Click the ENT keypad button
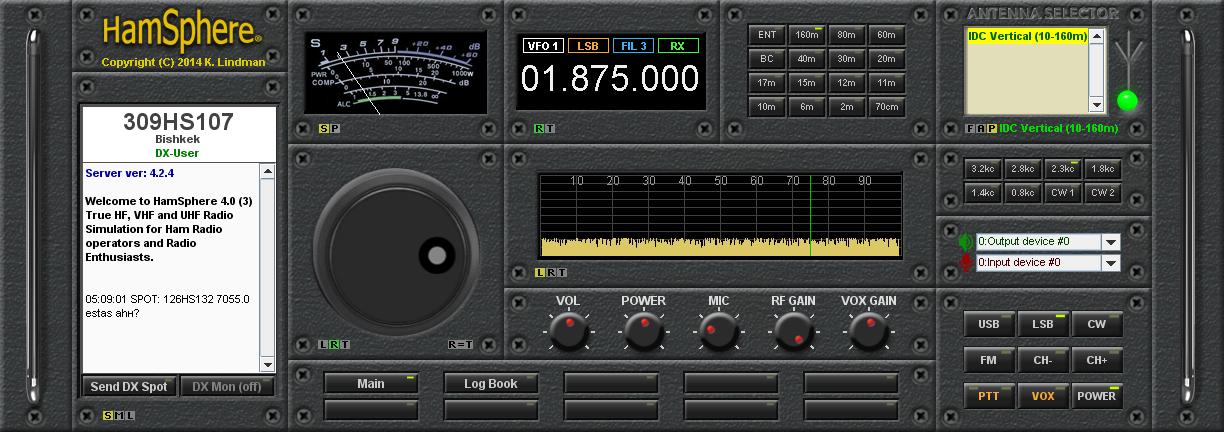The width and height of the screenshot is (1224, 432). [x=767, y=35]
